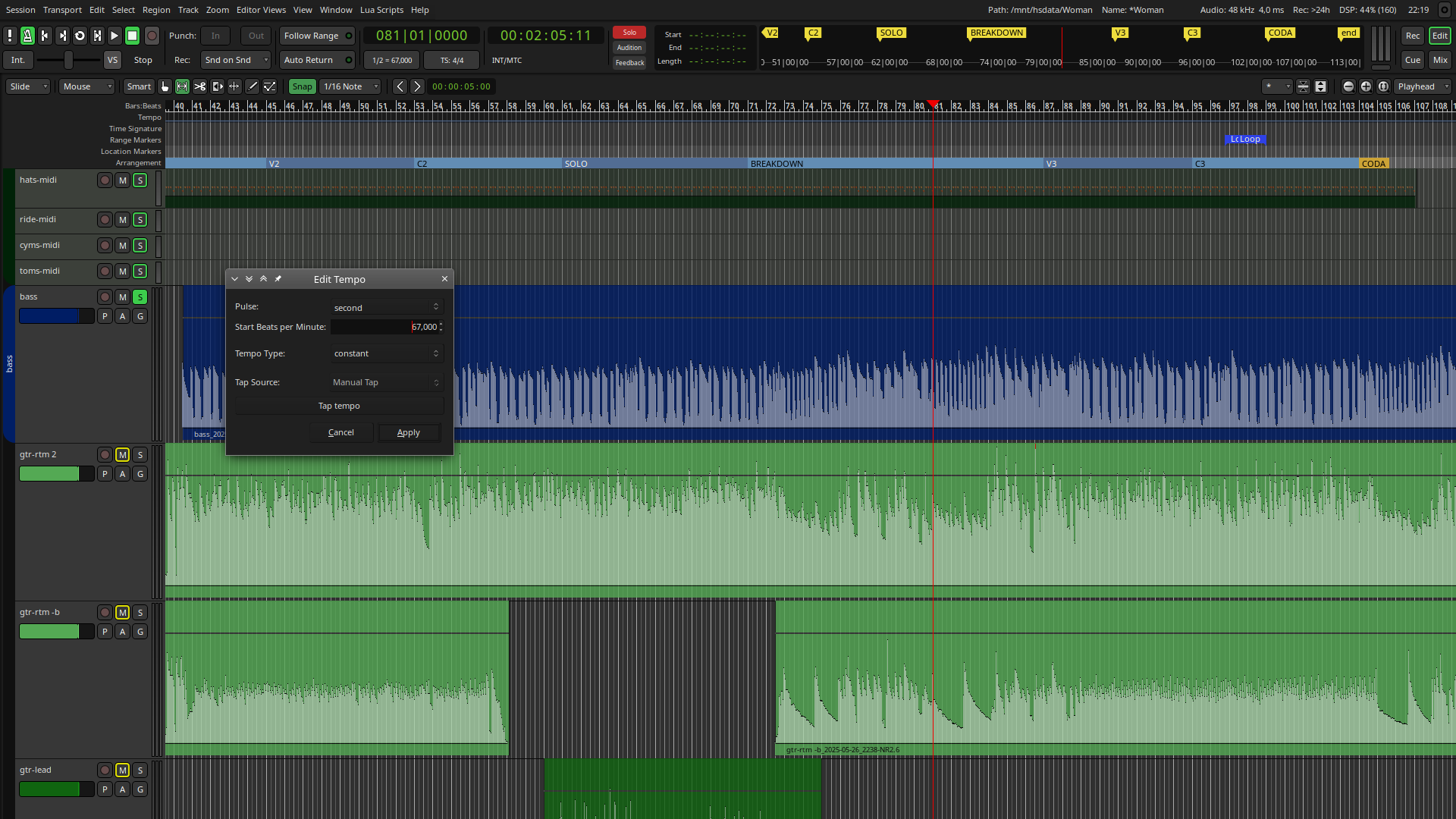Viewport: 1456px width, 819px height.
Task: Expand the Pulse dropdown in Edit Tempo
Action: 387,307
